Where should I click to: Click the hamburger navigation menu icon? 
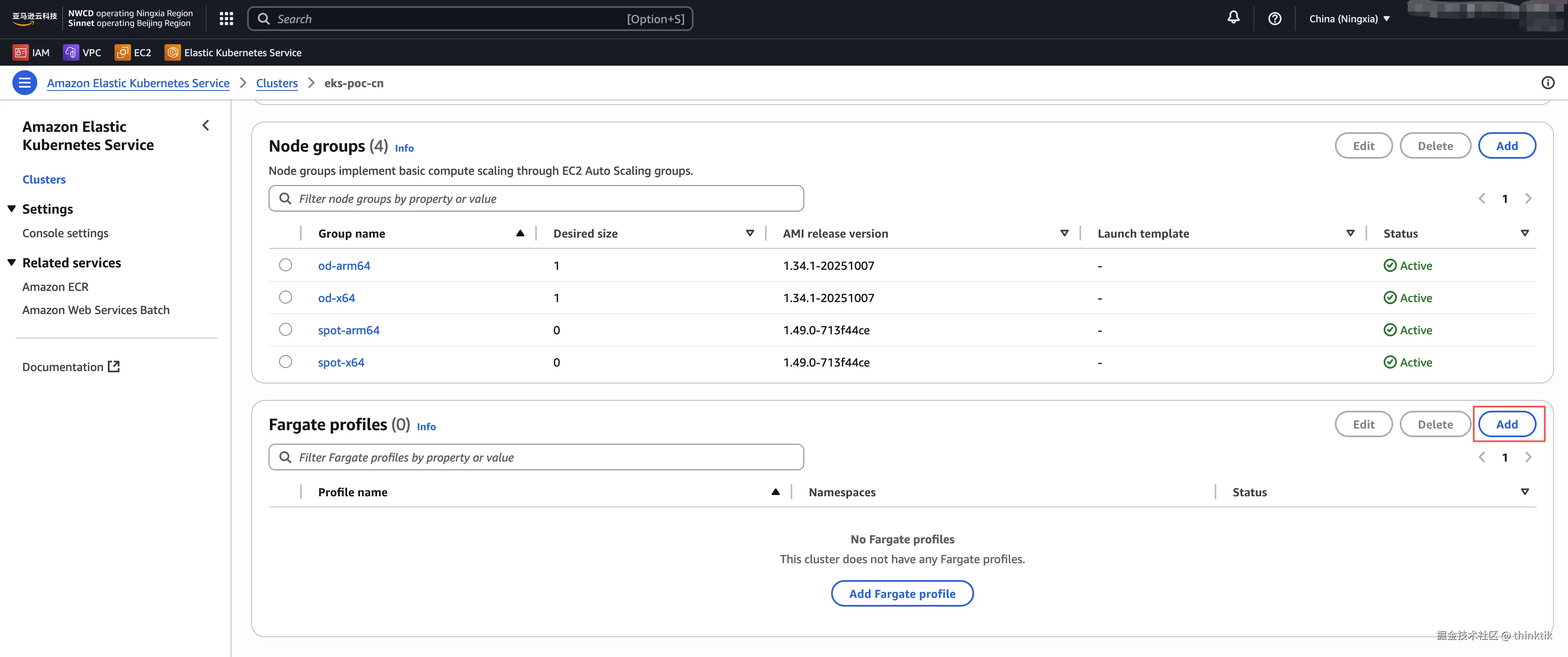coord(25,83)
